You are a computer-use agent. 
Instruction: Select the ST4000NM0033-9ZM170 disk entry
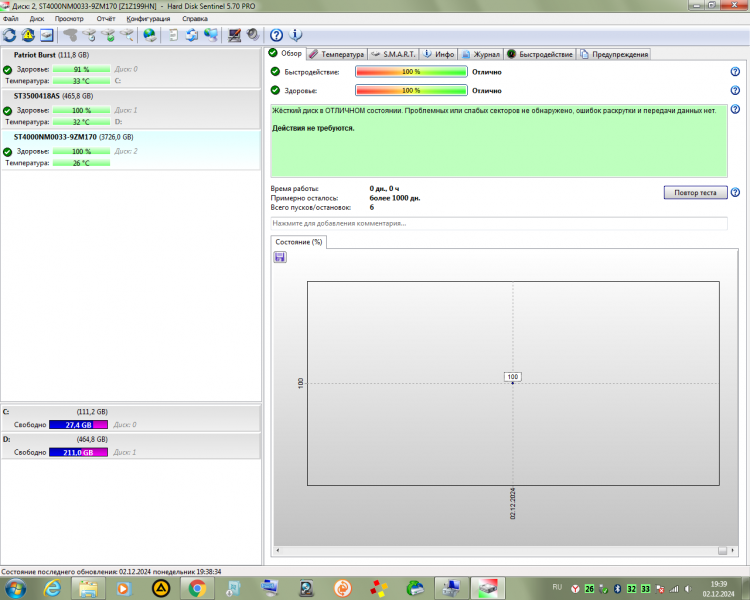(131, 150)
